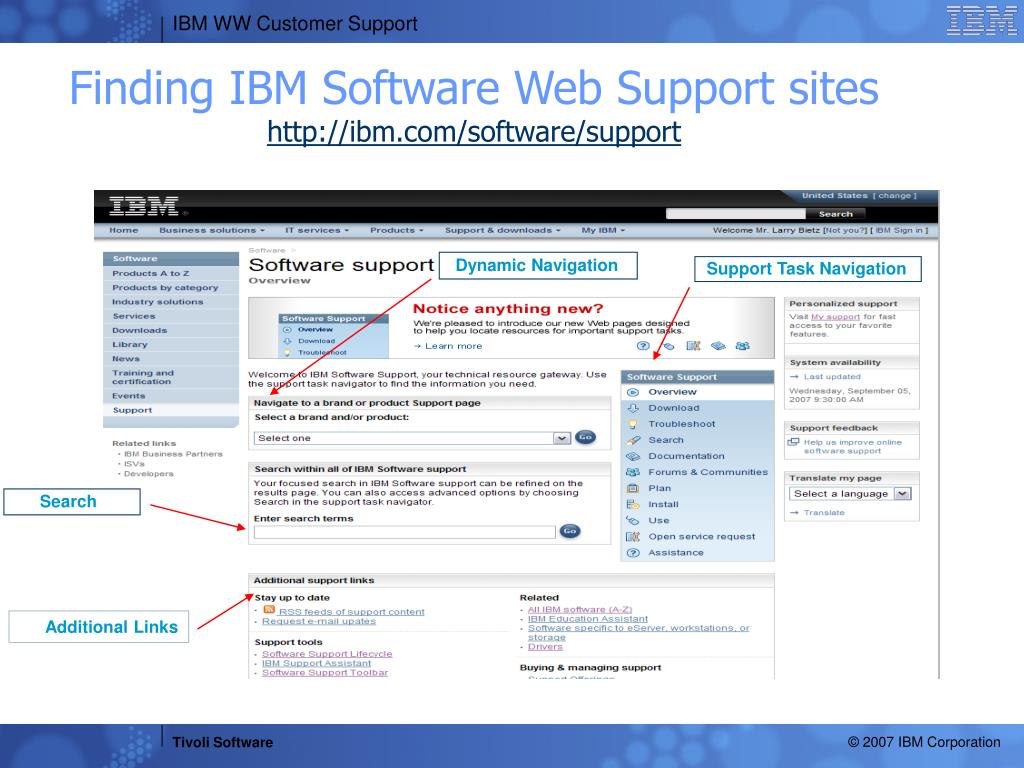Open the brand or product Select one dropdown
Screen dimensions: 1024x768
pyautogui.click(x=412, y=438)
